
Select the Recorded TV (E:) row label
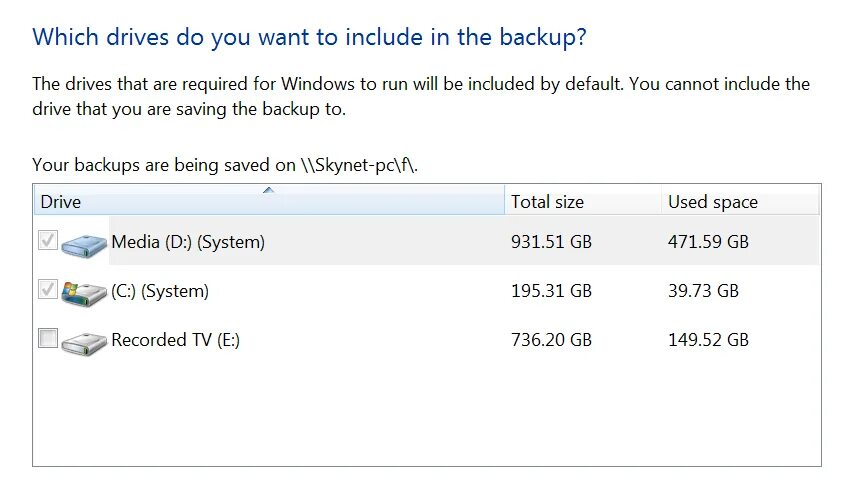(x=175, y=340)
